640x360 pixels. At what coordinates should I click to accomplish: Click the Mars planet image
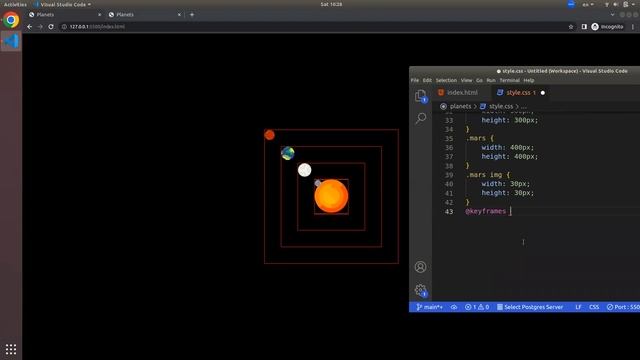pos(269,135)
